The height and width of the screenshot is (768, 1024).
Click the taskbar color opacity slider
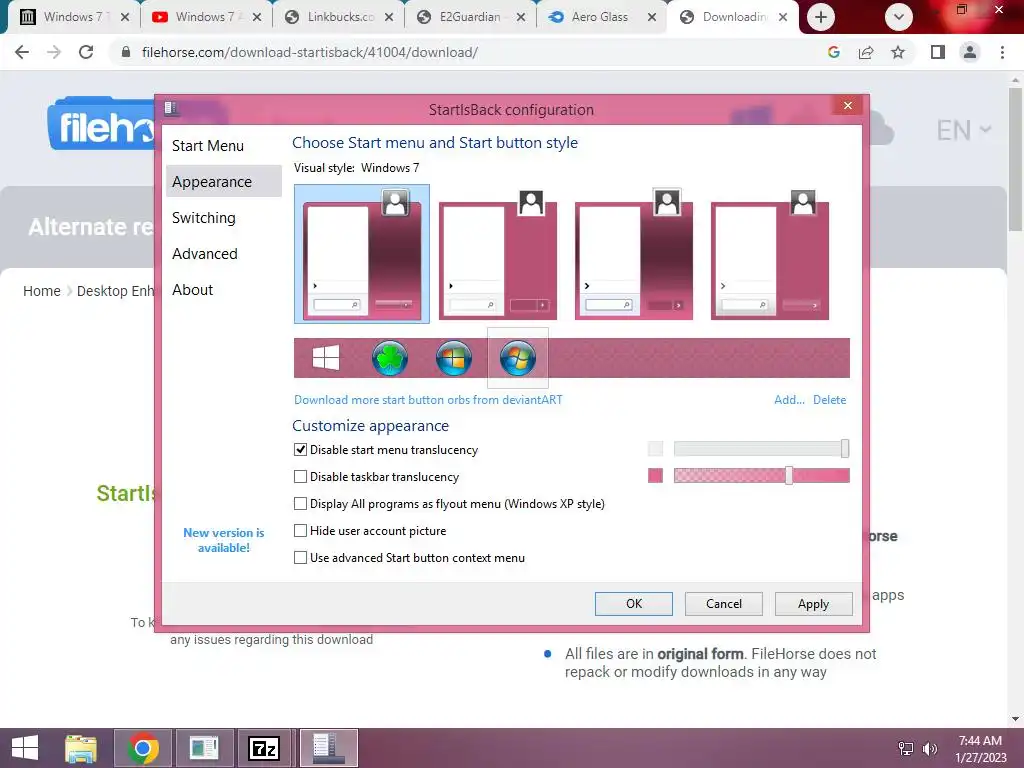click(761, 475)
